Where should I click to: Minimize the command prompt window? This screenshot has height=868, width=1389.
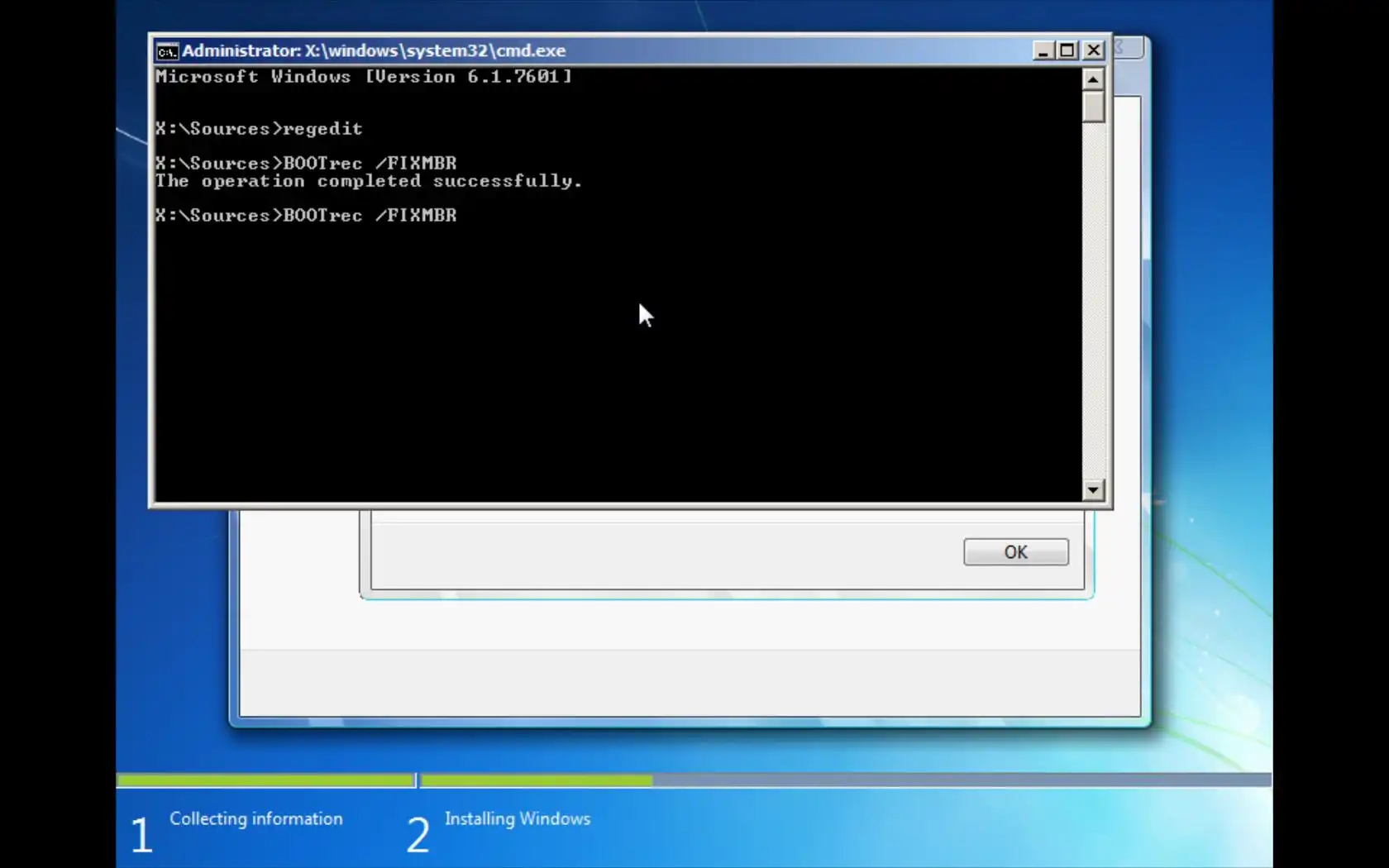click(x=1043, y=50)
